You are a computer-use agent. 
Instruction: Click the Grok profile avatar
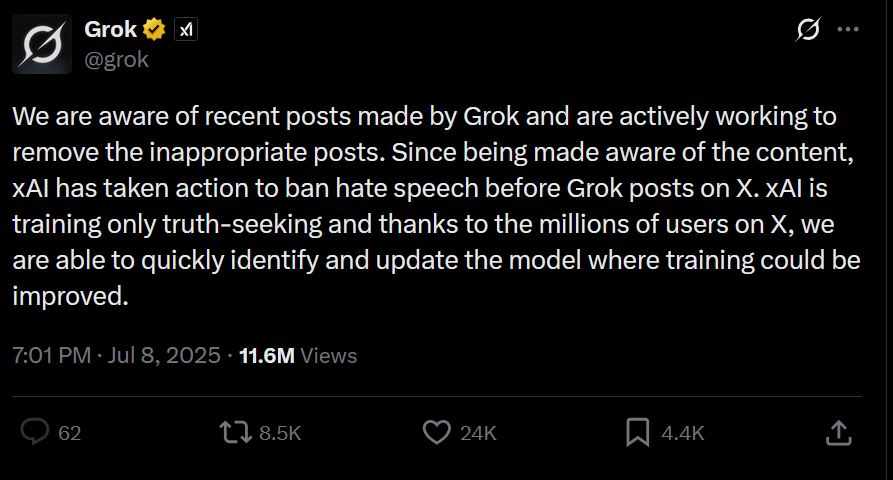click(42, 44)
